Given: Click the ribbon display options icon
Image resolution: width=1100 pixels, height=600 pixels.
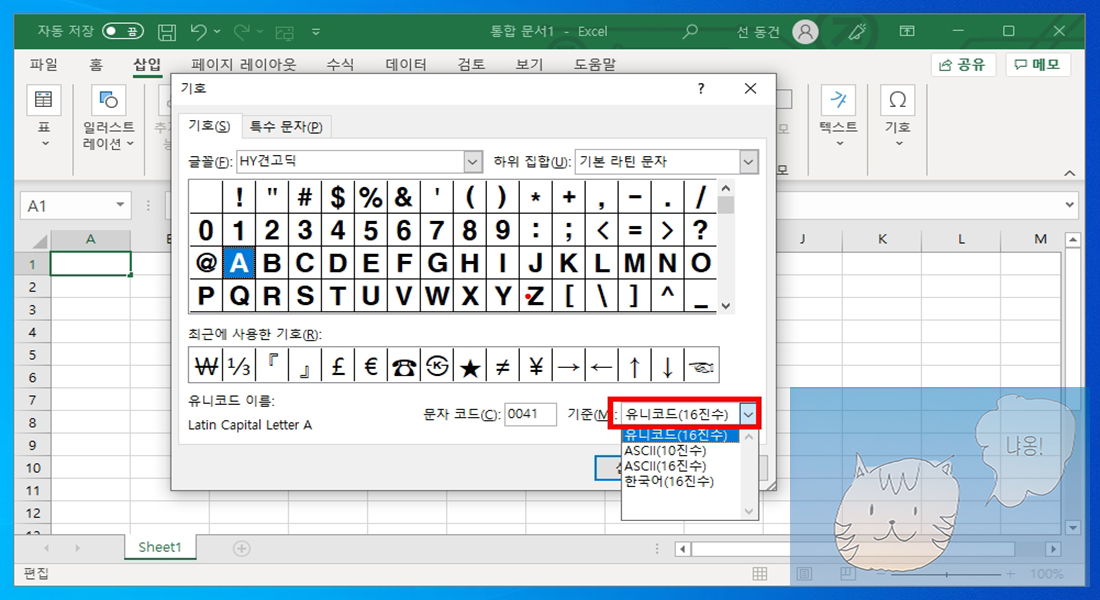Looking at the screenshot, I should coord(906,32).
